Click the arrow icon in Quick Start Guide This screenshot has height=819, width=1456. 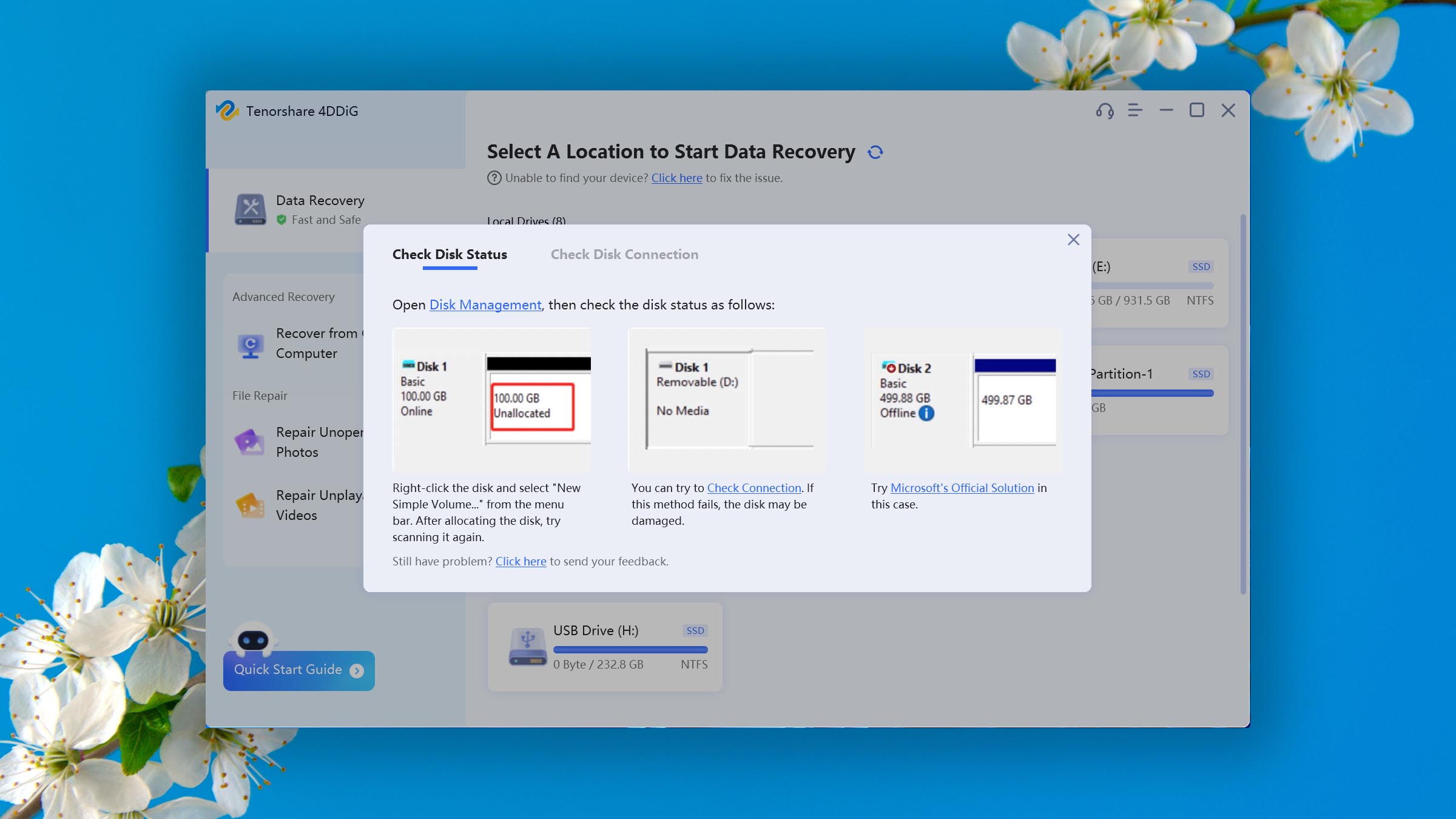(357, 670)
